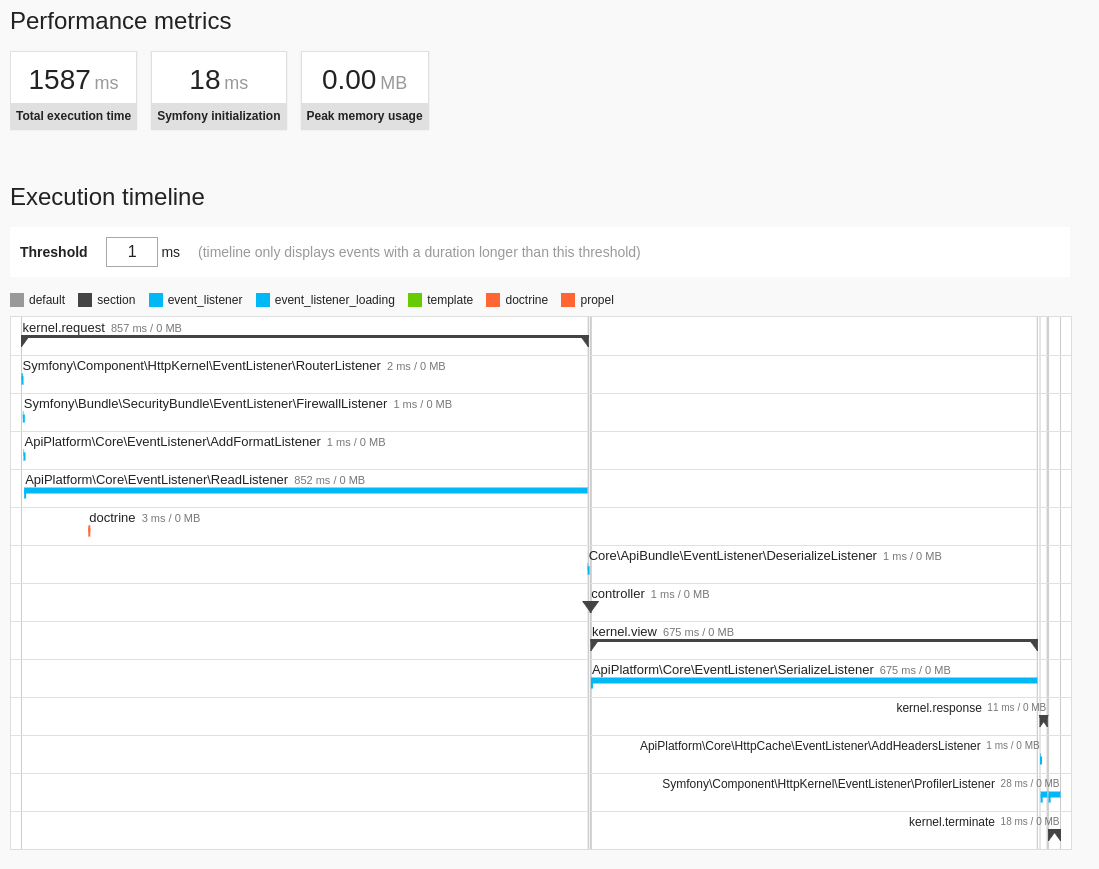Click the doctrine legend swatch
The width and height of the screenshot is (1099, 869).
coord(491,300)
